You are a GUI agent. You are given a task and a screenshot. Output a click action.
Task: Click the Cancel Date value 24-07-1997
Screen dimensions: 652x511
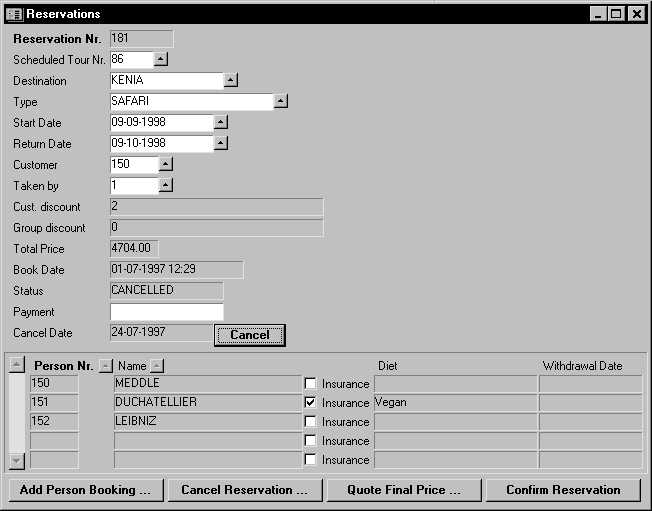(x=162, y=332)
